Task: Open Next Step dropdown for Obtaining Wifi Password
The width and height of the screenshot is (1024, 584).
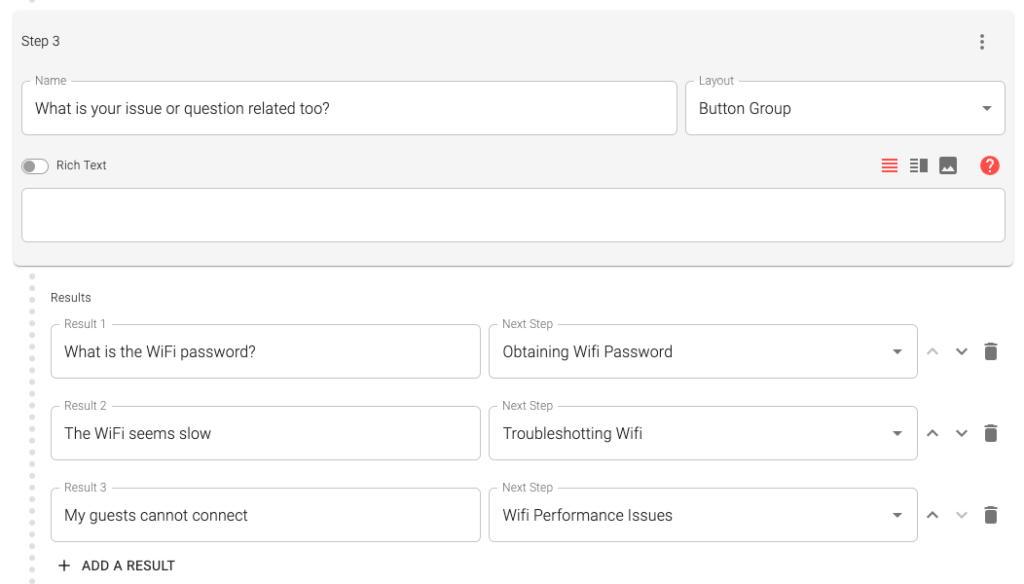Action: pyautogui.click(x=702, y=351)
